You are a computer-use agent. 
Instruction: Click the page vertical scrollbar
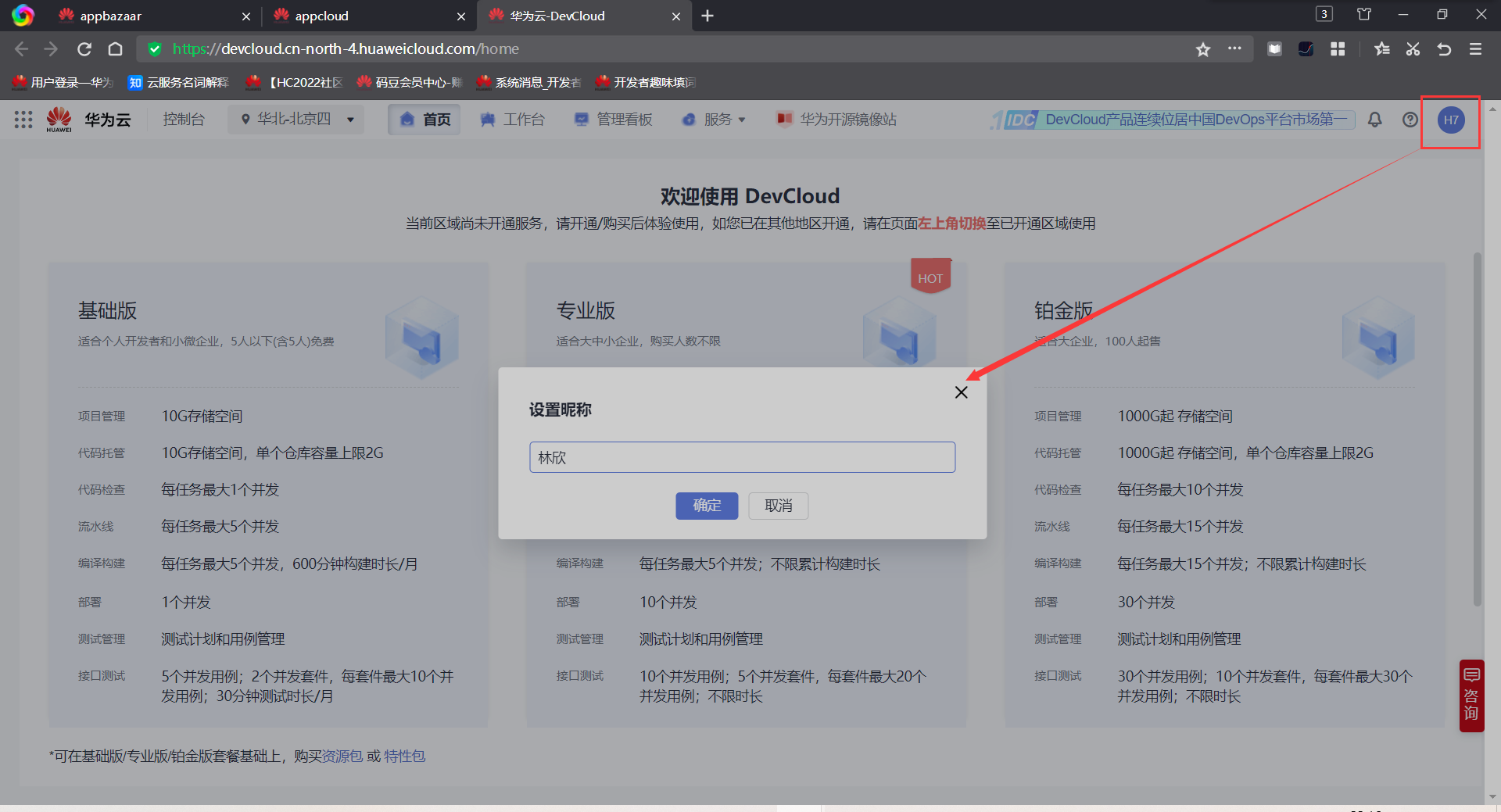1478,430
